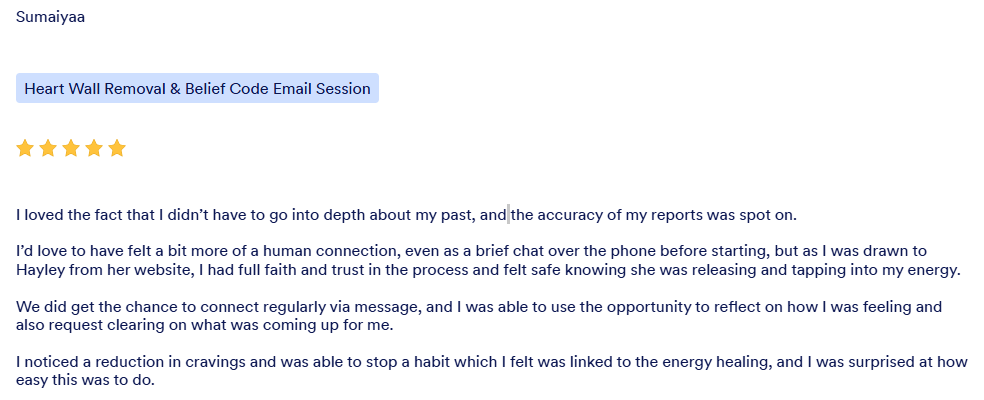Click the fourth gold rating star
The width and height of the screenshot is (984, 400).
click(x=94, y=149)
